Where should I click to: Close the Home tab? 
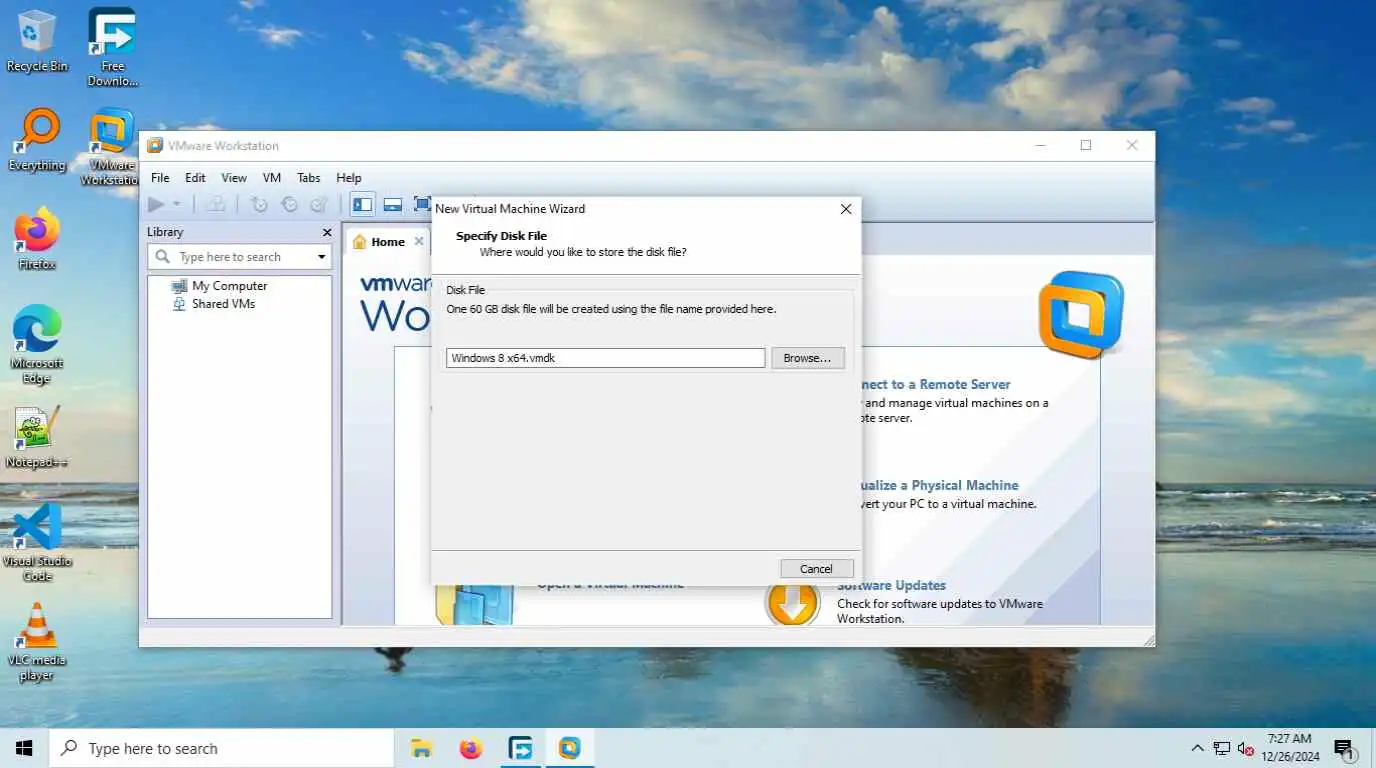(419, 241)
